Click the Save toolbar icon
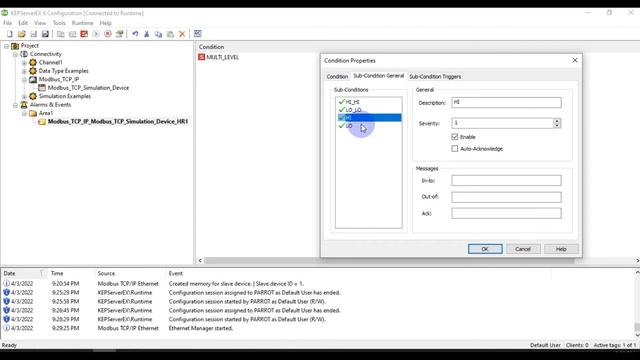The height and width of the screenshot is (360, 640). click(33, 34)
